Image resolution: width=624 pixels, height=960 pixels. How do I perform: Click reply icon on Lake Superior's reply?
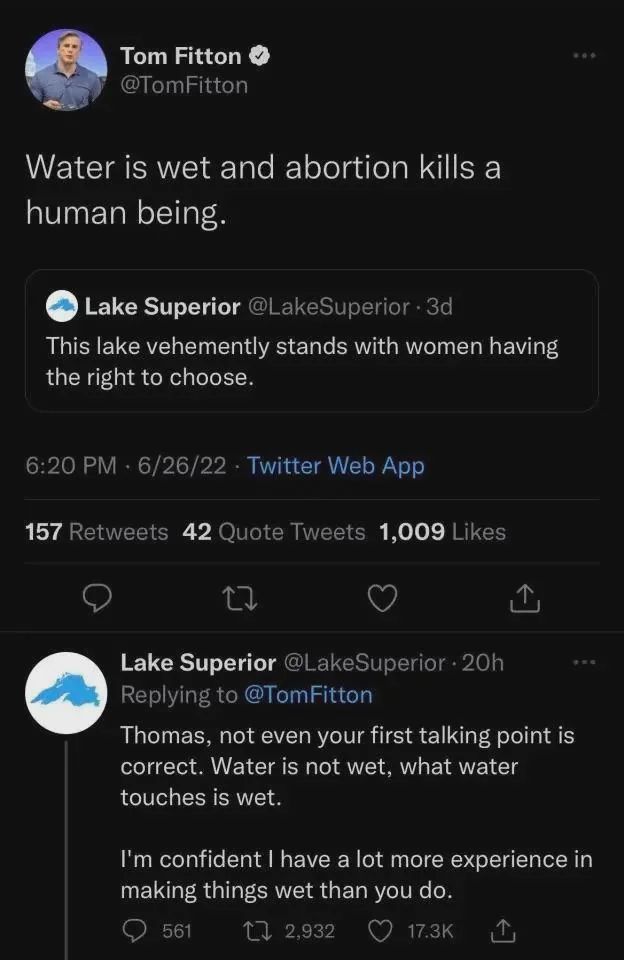[135, 931]
